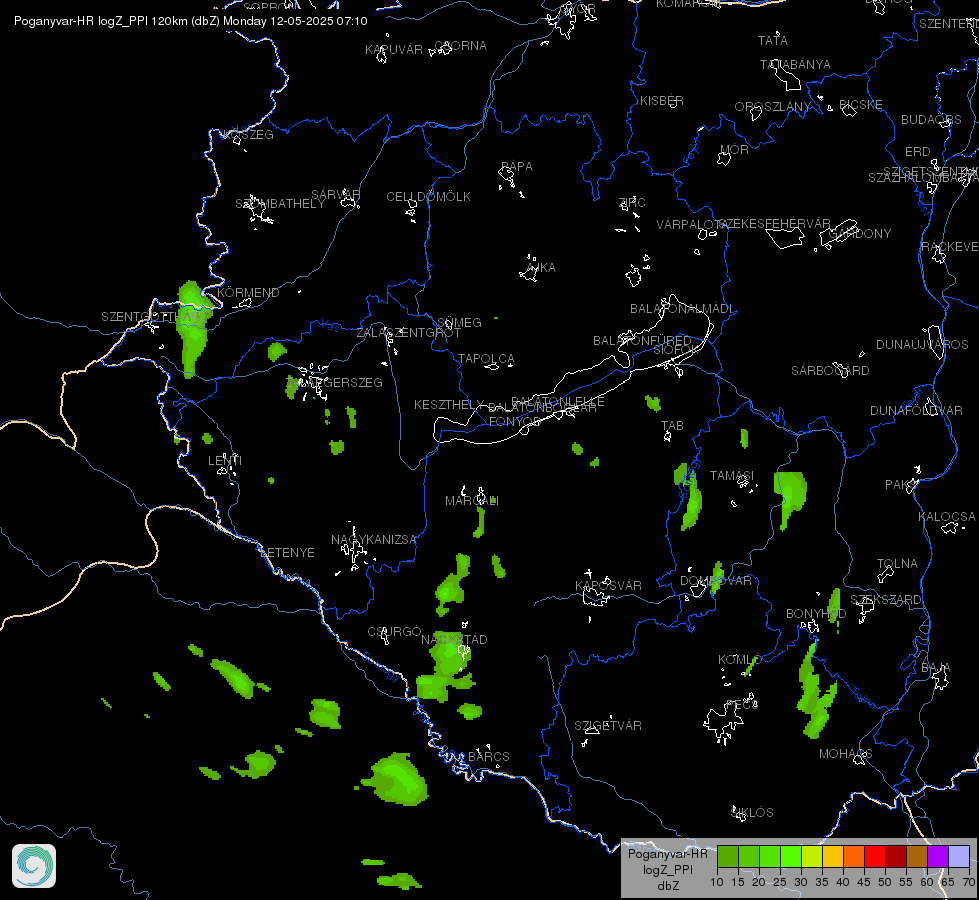Click the KAPOSVÁR city label
Viewport: 979px width, 900px height.
608,586
